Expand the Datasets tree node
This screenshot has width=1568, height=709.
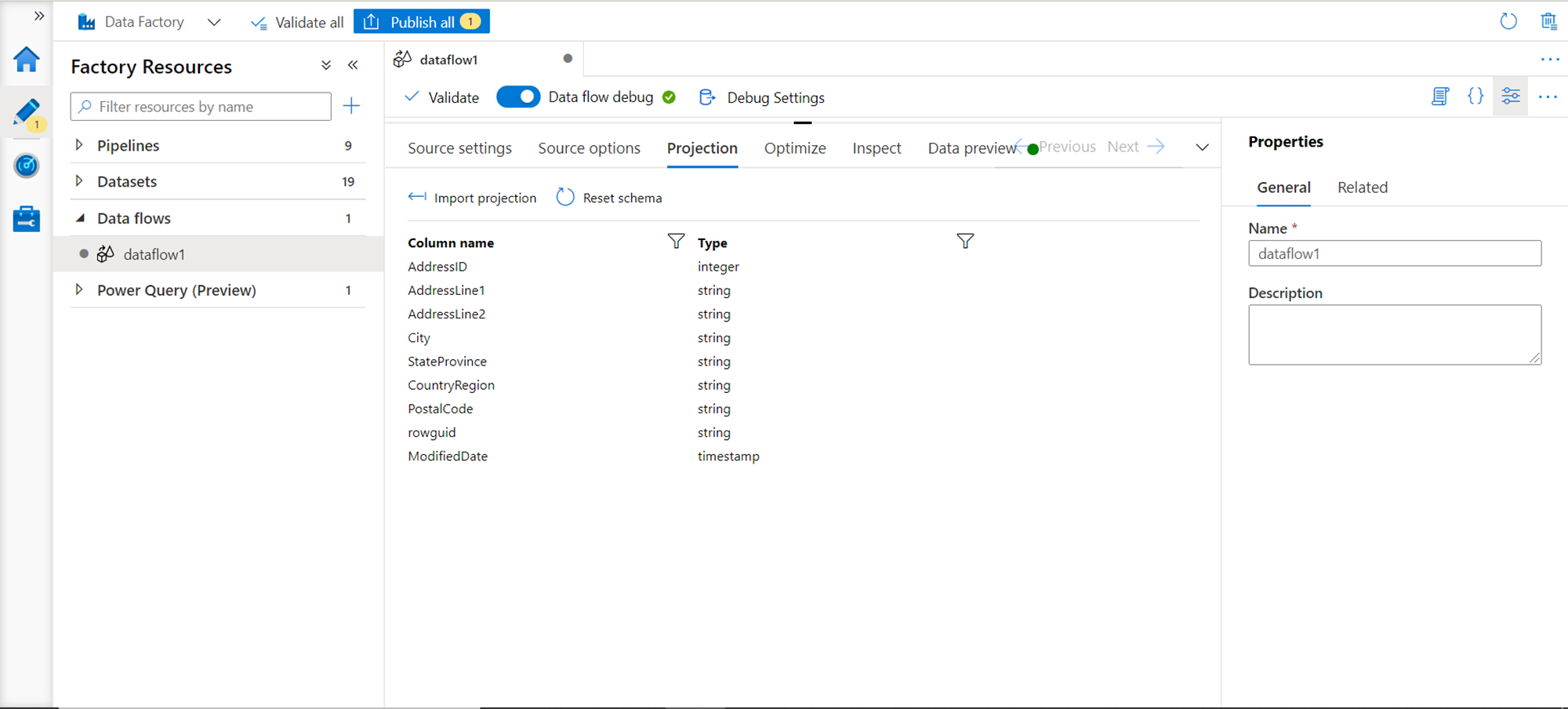click(x=79, y=181)
